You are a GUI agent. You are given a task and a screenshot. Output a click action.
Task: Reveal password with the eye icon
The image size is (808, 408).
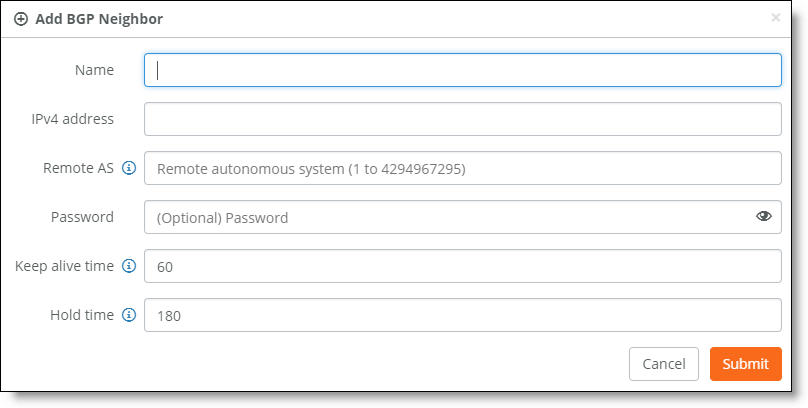764,216
